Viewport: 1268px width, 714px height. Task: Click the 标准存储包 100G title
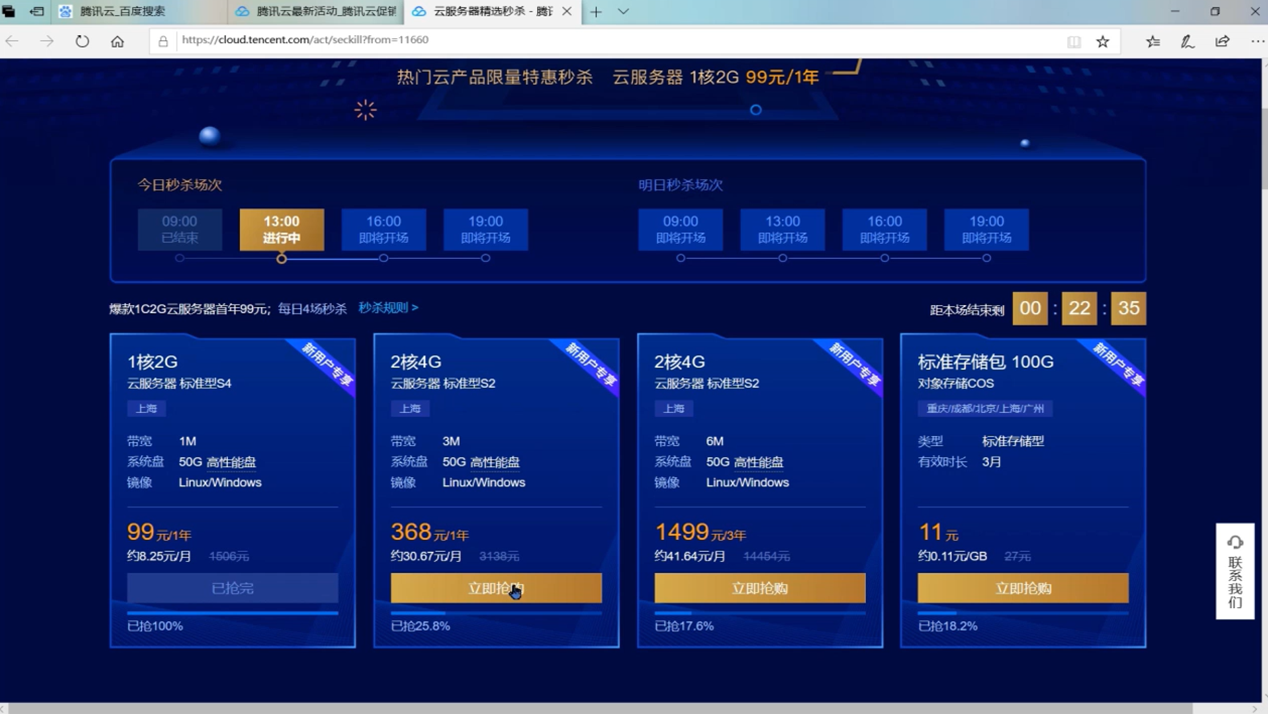tap(986, 361)
